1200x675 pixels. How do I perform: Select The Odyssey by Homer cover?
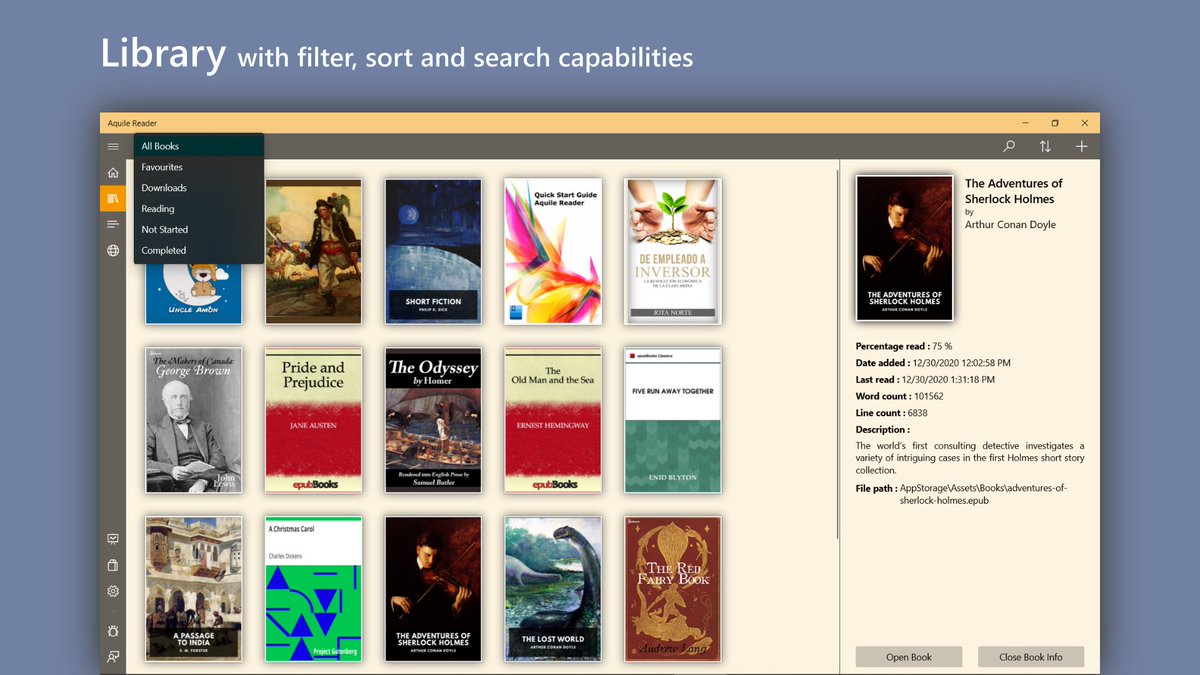(x=434, y=420)
